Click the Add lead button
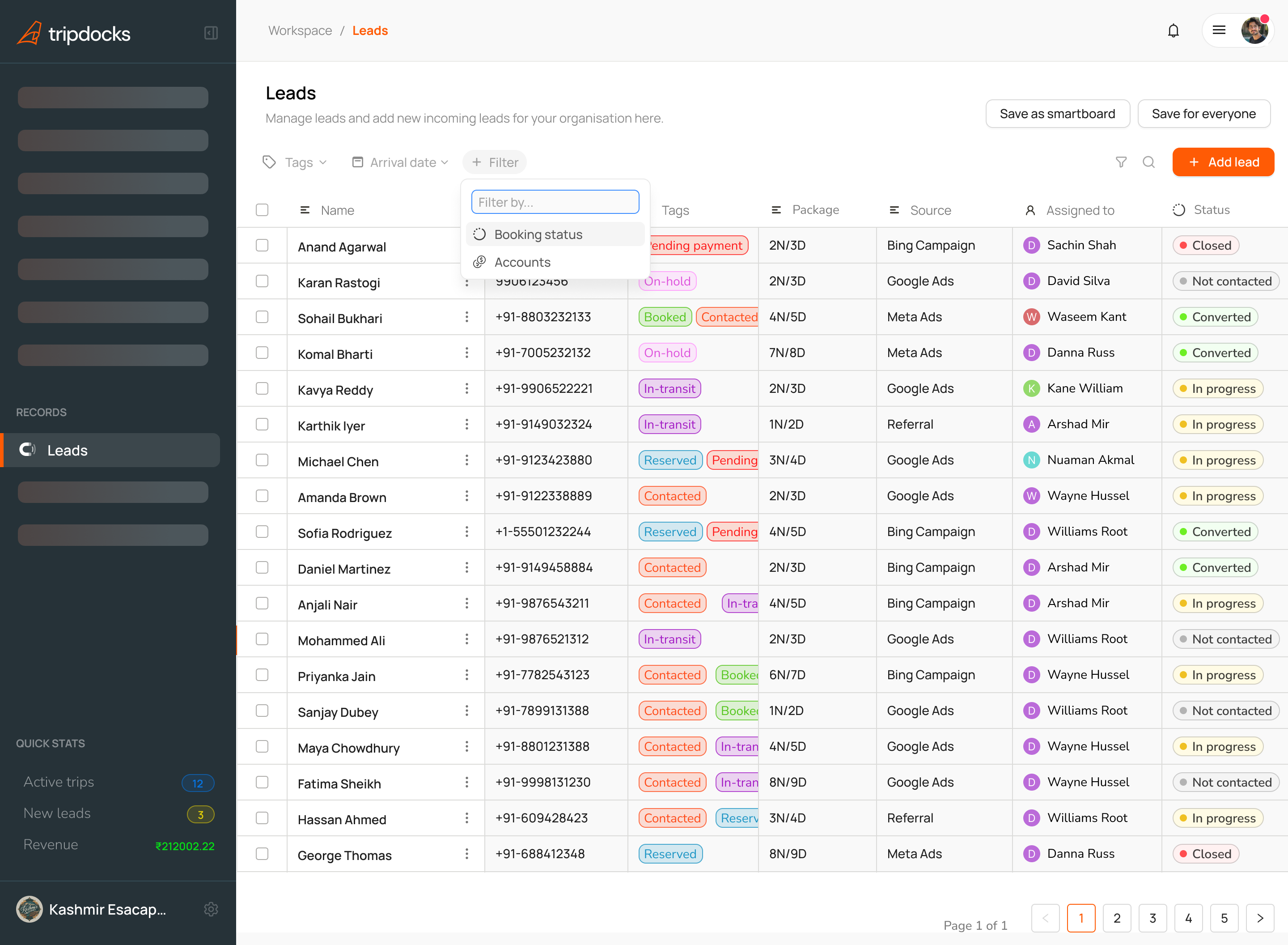 pos(1223,162)
